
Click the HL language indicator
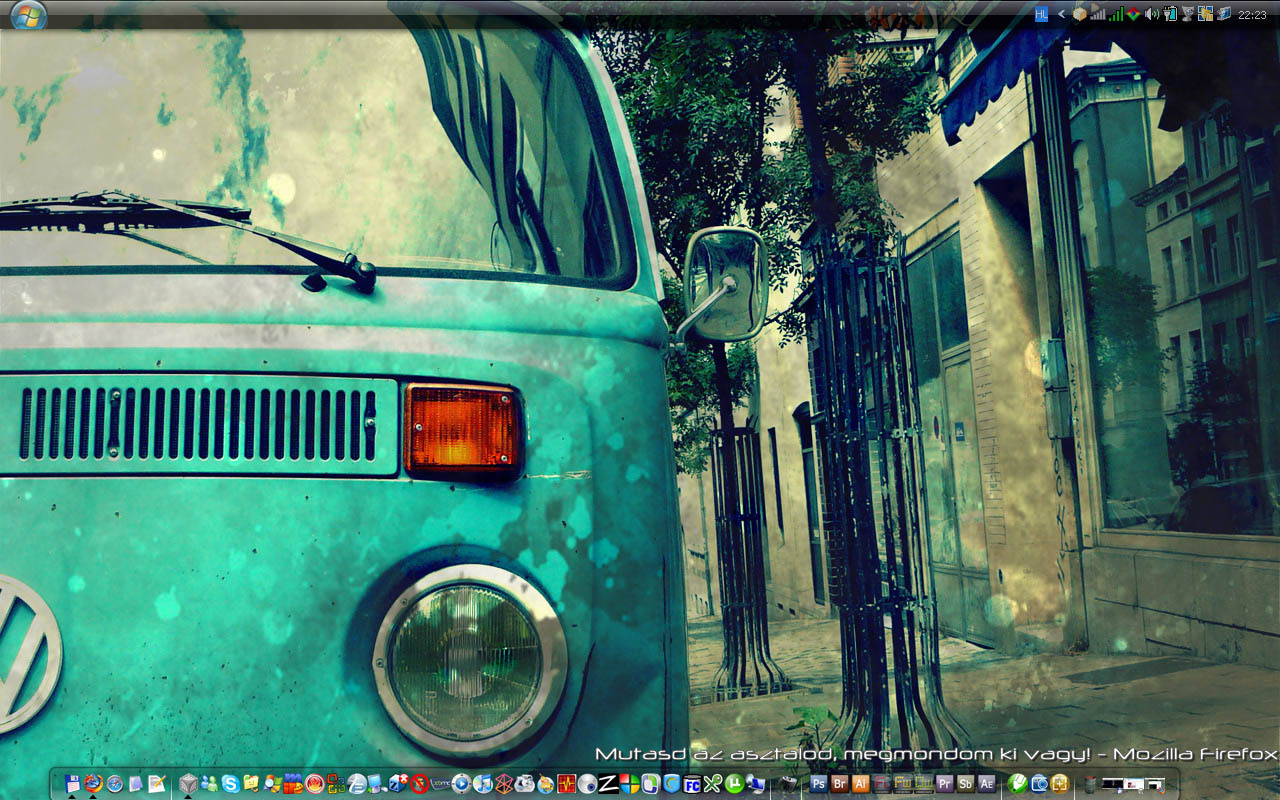click(x=1041, y=14)
